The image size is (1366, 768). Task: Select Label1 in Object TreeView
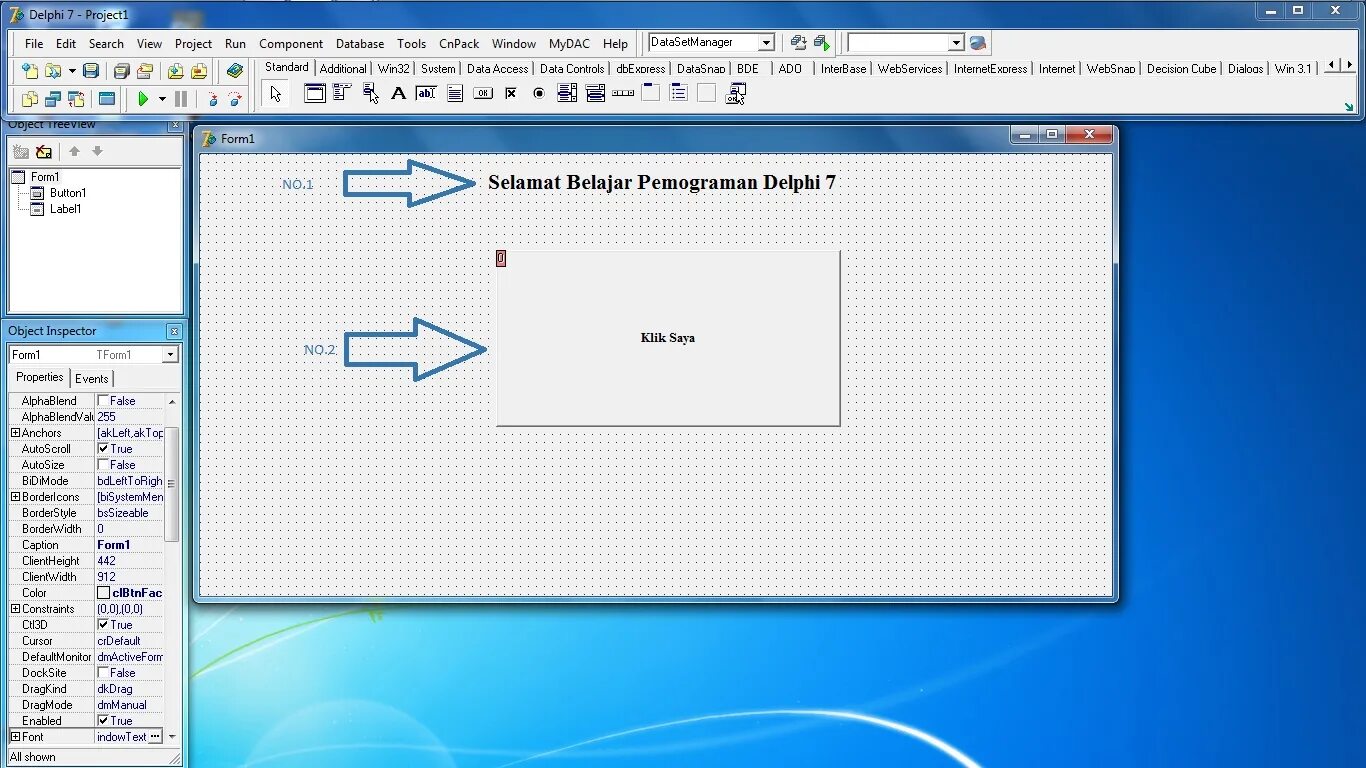66,209
